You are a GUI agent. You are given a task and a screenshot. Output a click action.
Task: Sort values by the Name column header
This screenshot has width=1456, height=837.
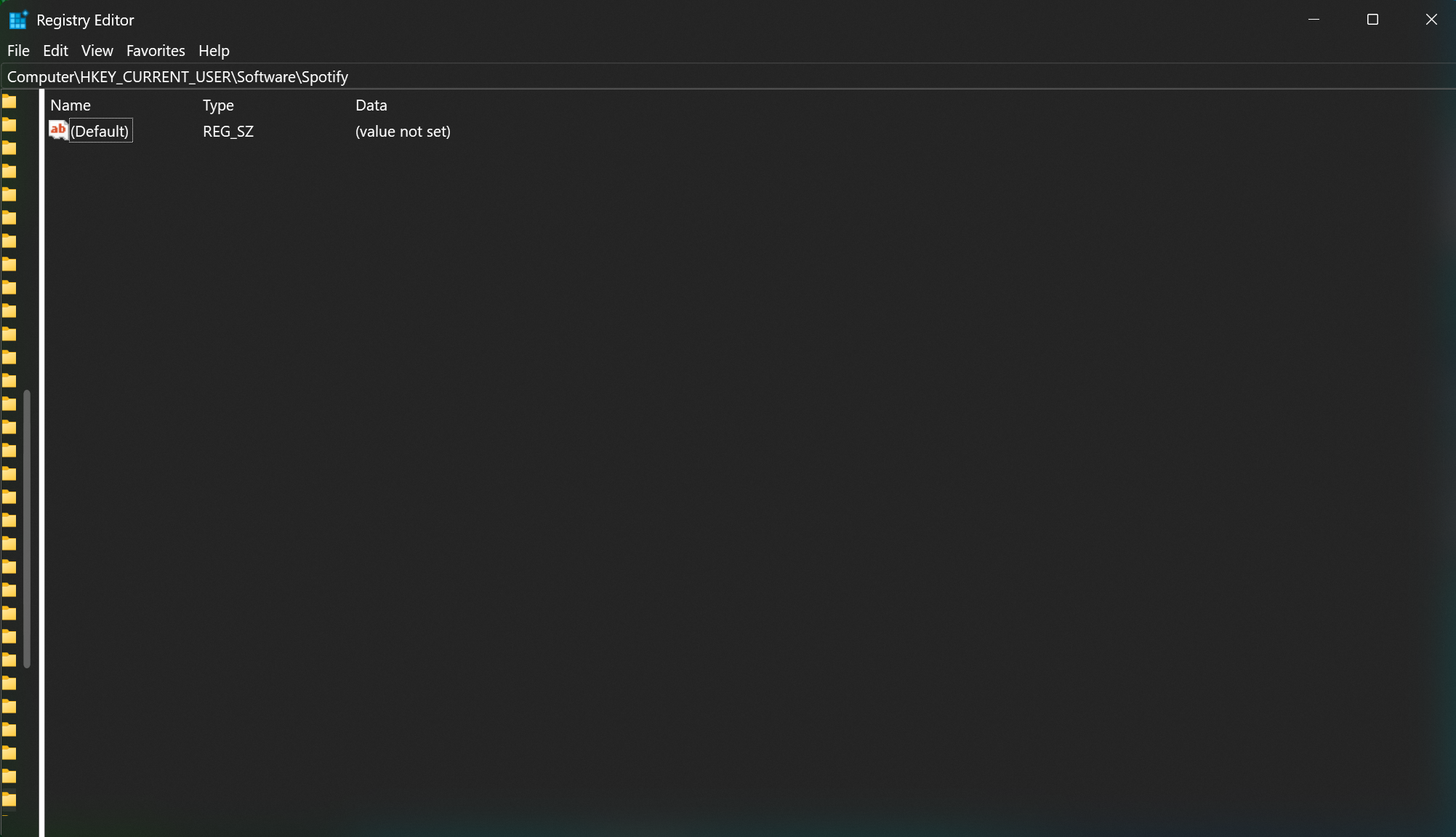(x=71, y=105)
